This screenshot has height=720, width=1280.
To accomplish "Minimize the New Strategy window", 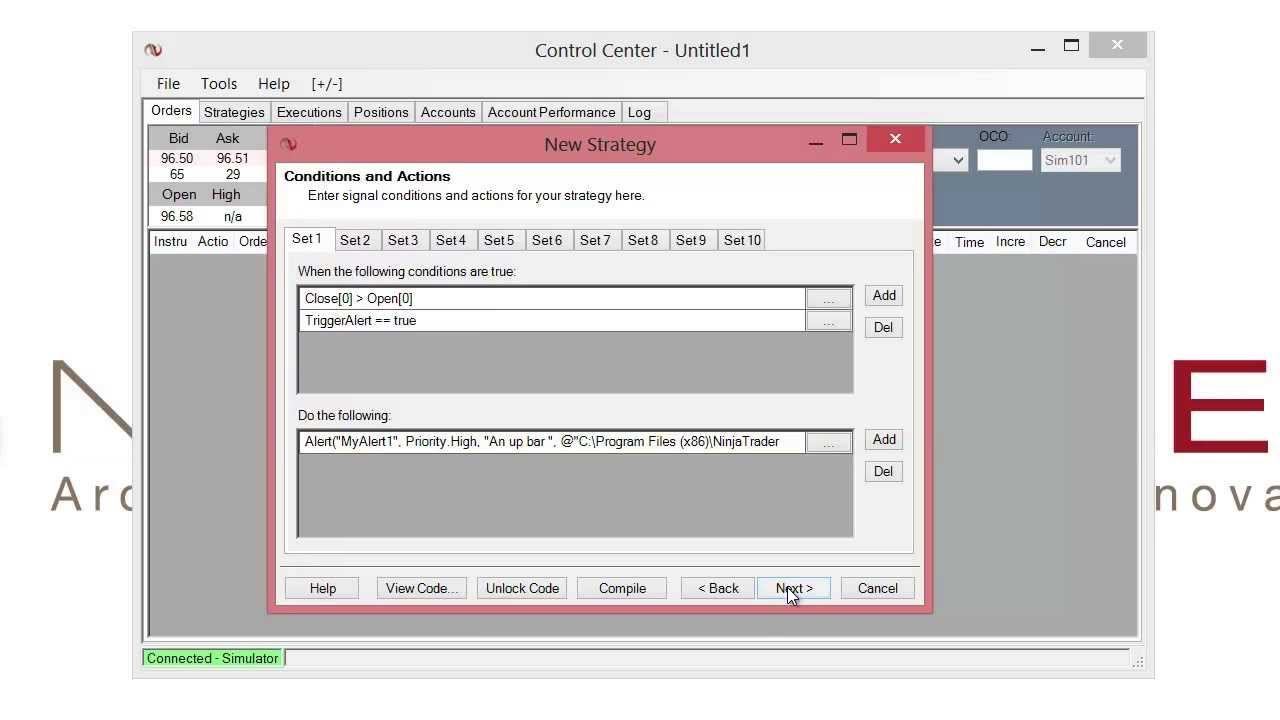I will 816,142.
